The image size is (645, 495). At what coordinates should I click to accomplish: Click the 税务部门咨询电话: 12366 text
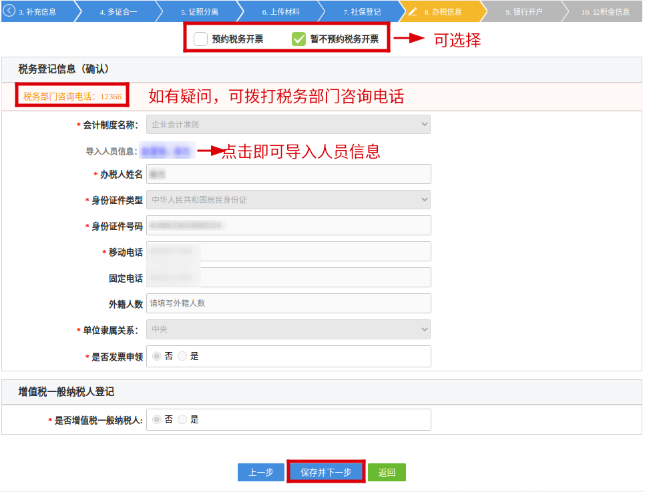[x=72, y=97]
